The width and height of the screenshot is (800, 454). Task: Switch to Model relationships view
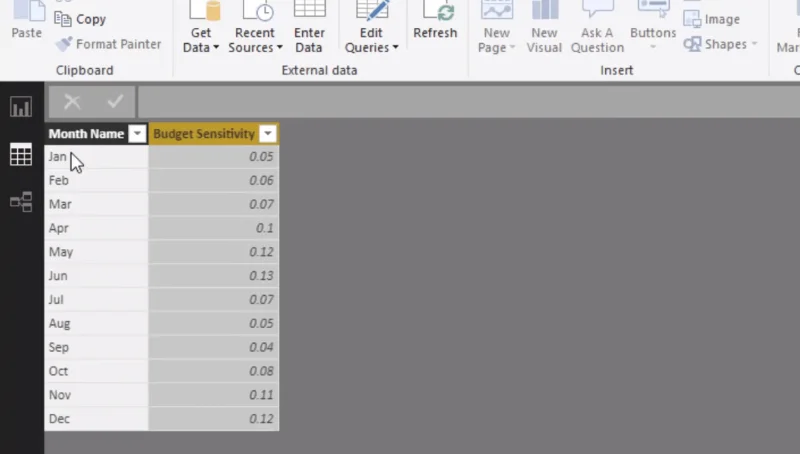21,201
